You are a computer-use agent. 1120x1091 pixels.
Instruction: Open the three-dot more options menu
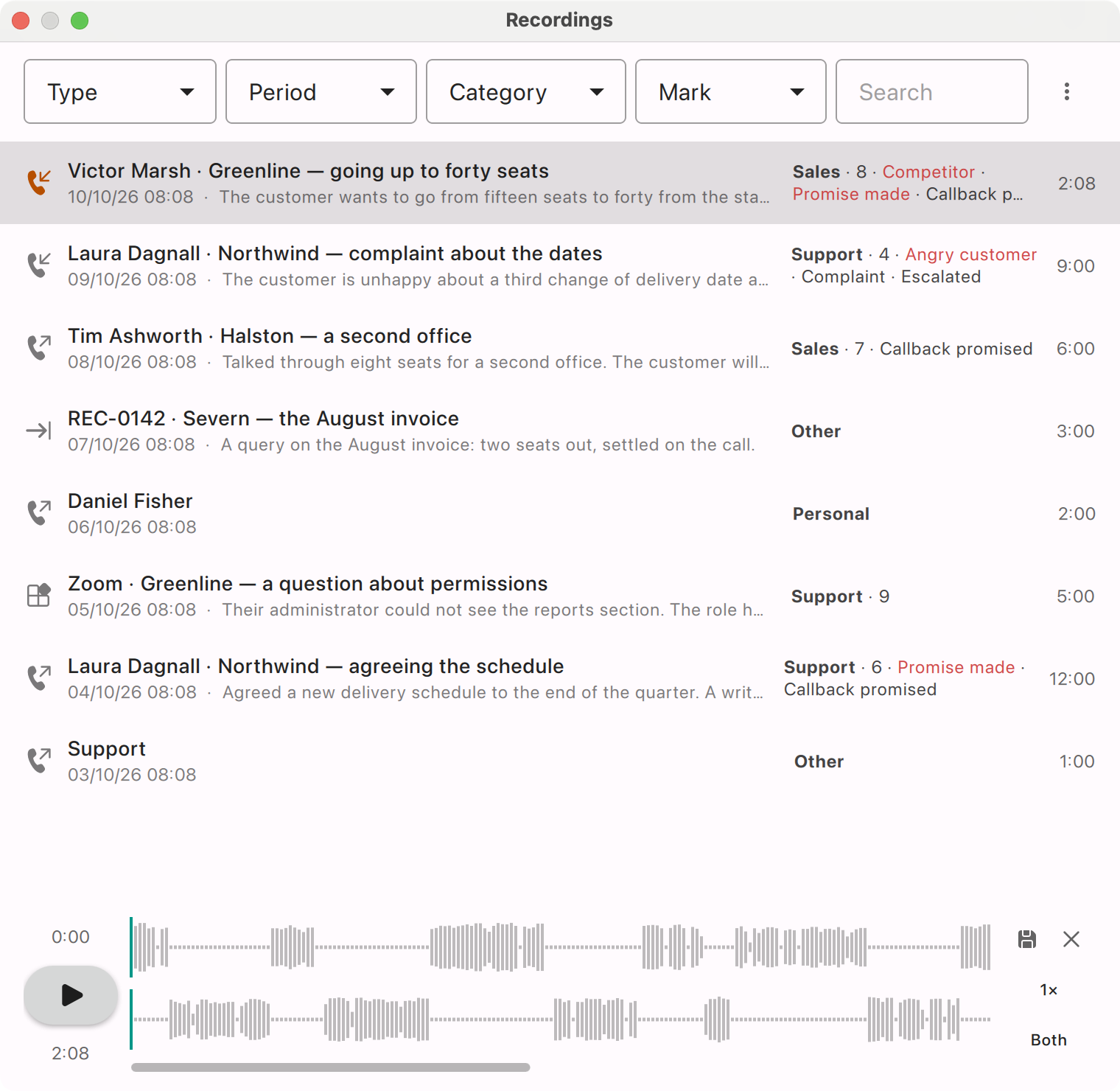[x=1067, y=91]
